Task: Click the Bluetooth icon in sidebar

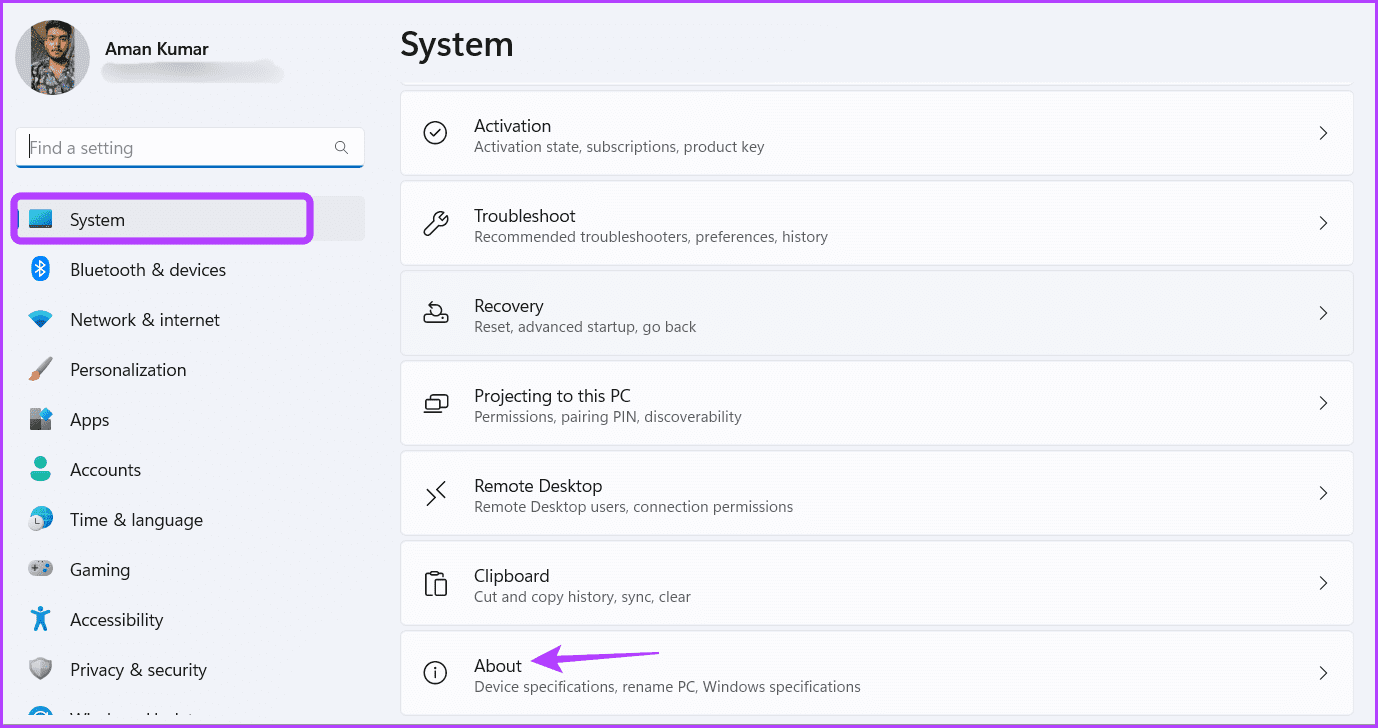Action: coord(41,269)
